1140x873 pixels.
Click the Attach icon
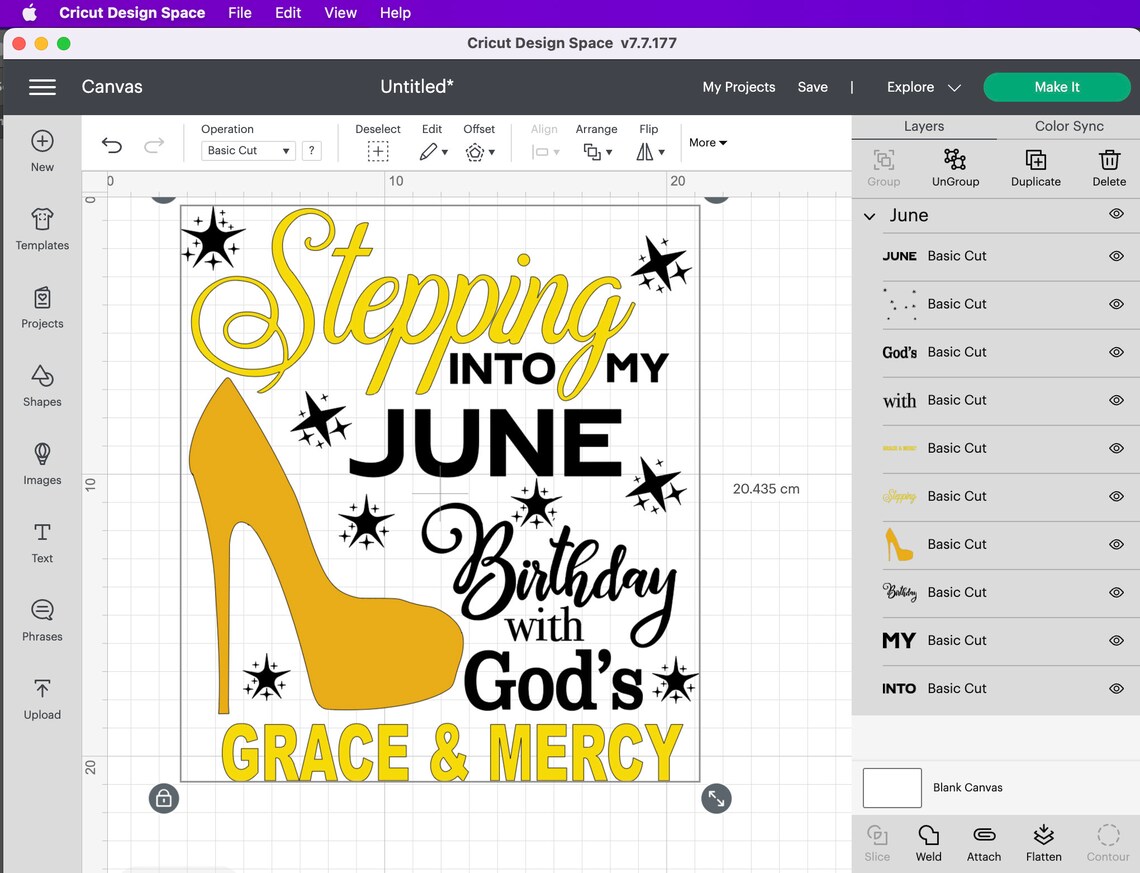coord(983,842)
